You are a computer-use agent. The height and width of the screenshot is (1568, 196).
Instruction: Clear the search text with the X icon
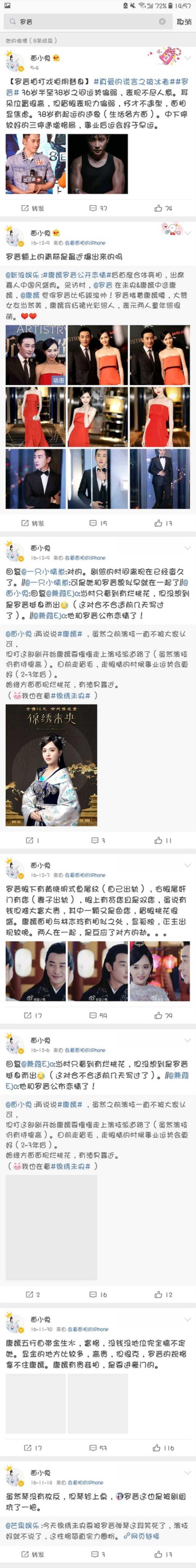click(x=162, y=21)
